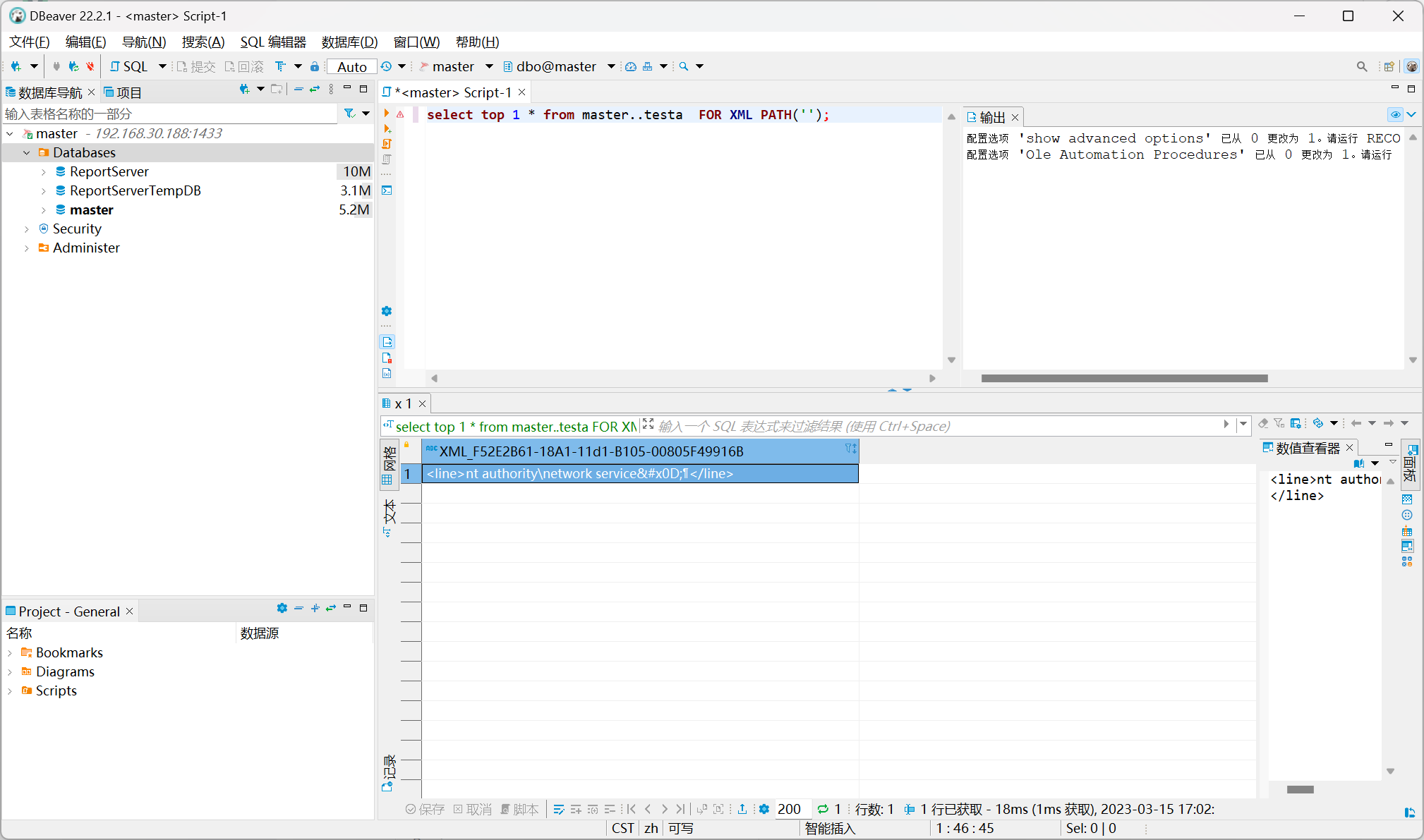Expand the ReportServerTempDB database node
This screenshot has width=1424, height=840.
[43, 190]
